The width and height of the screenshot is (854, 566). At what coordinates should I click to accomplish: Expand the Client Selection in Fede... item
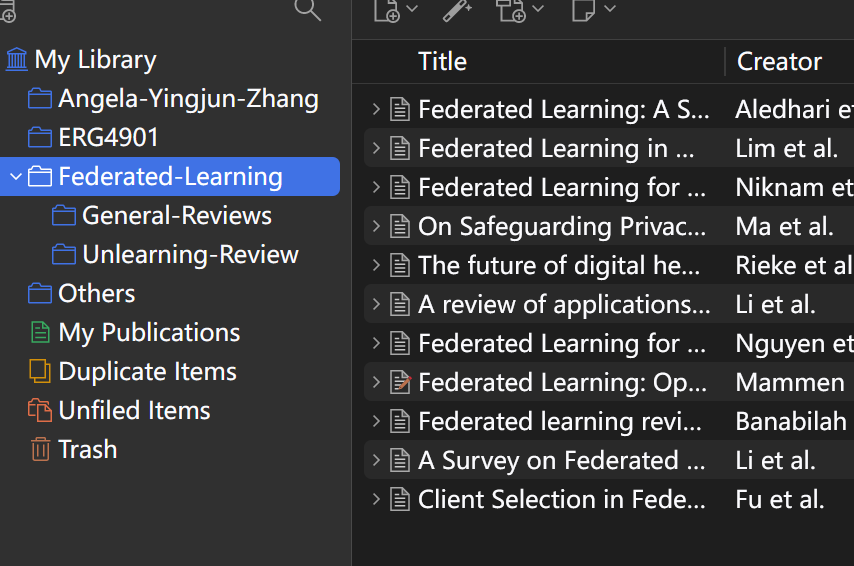[x=376, y=499]
